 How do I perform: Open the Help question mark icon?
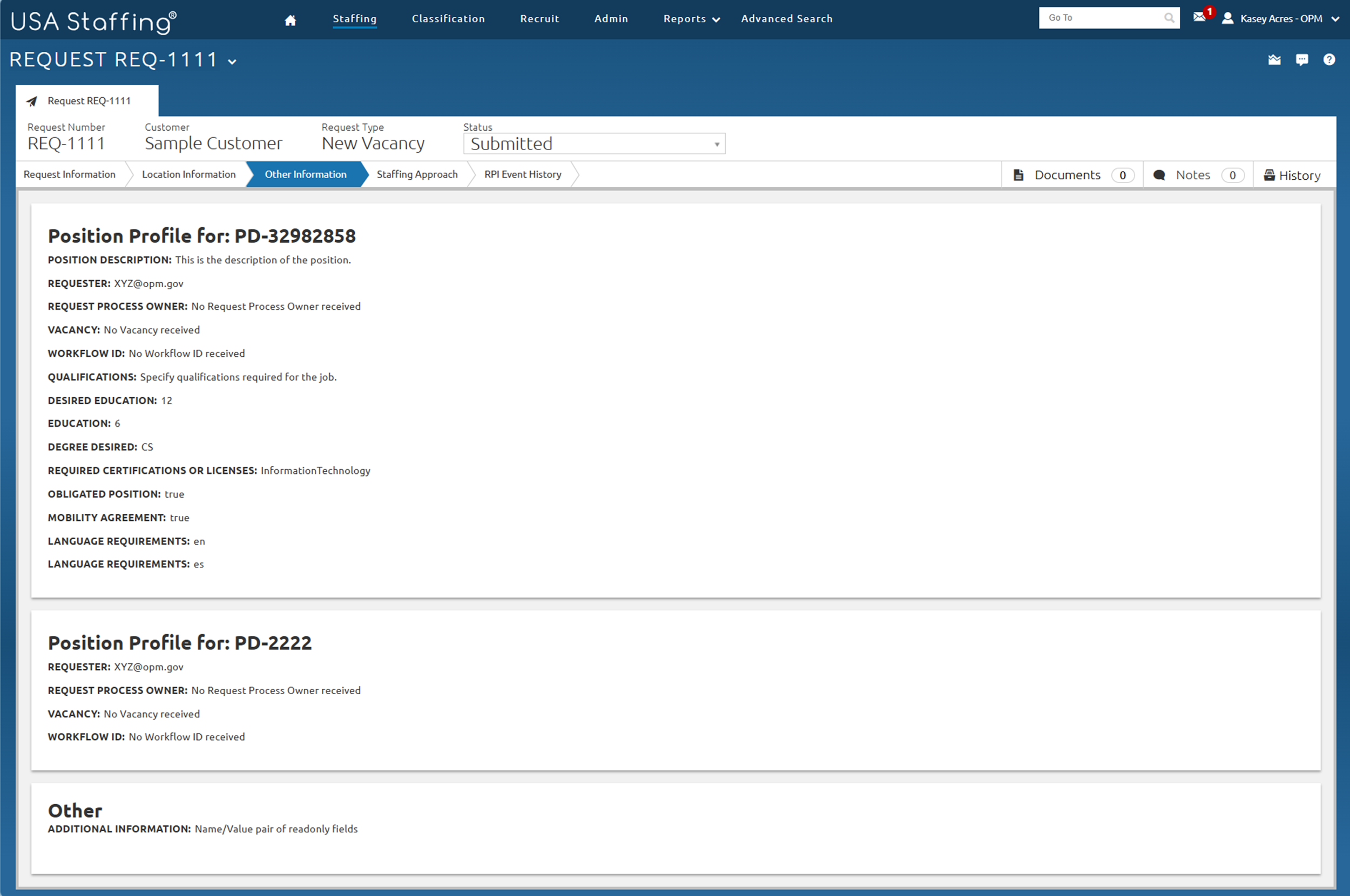1329,59
